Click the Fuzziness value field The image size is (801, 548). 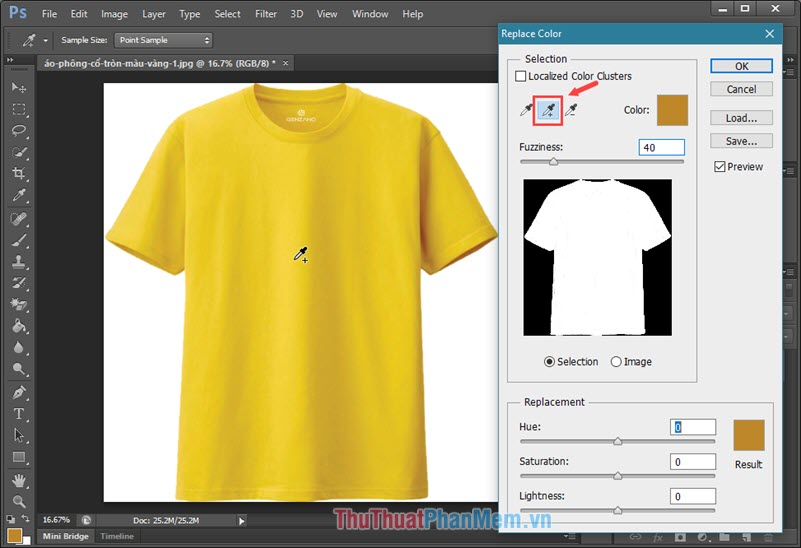coord(662,148)
